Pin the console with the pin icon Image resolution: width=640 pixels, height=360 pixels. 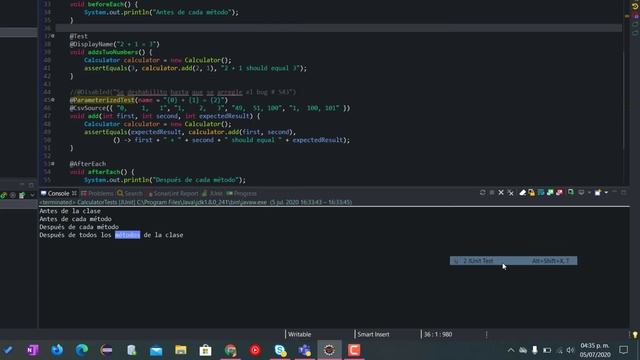(x=571, y=192)
